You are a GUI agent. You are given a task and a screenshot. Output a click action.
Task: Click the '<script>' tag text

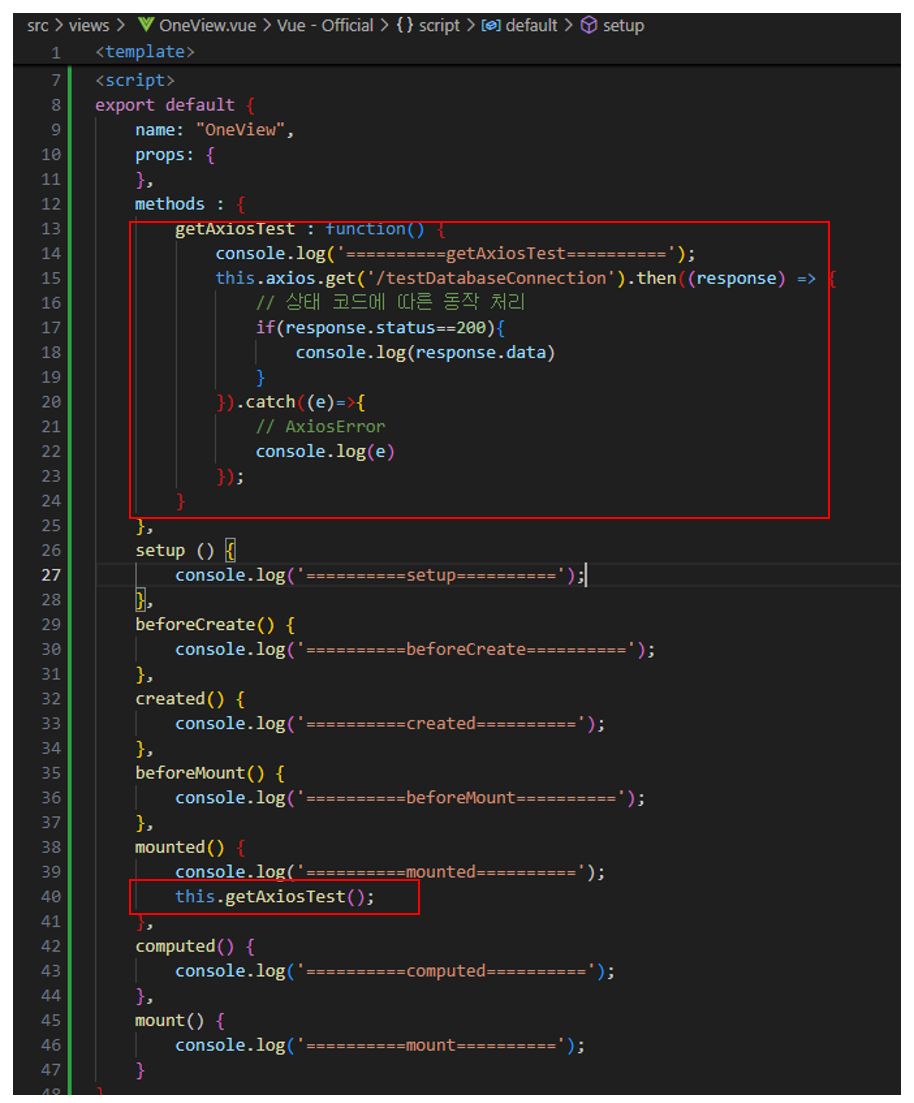pos(135,81)
